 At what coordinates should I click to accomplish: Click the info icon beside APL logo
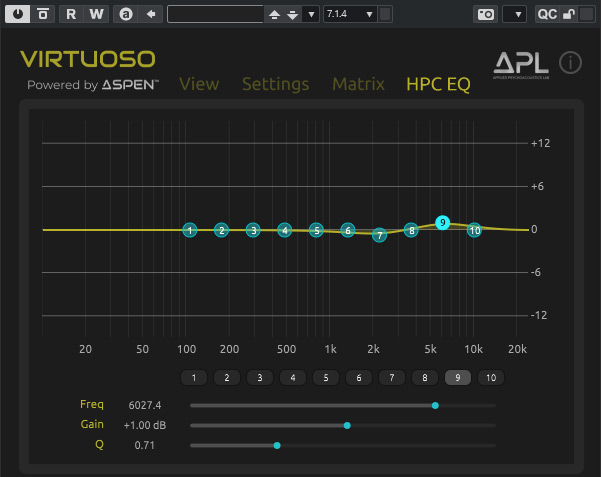pyautogui.click(x=570, y=63)
